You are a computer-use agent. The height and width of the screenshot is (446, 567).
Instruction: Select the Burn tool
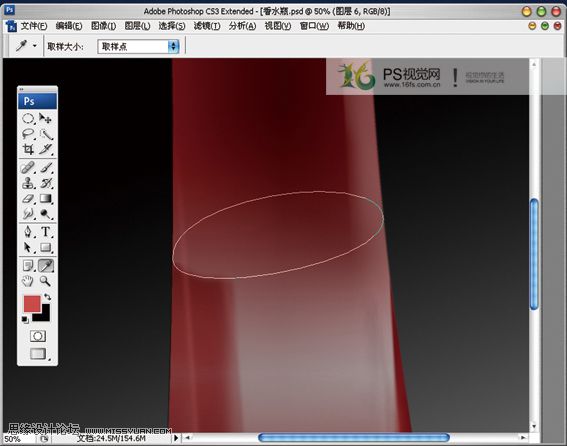[46, 213]
